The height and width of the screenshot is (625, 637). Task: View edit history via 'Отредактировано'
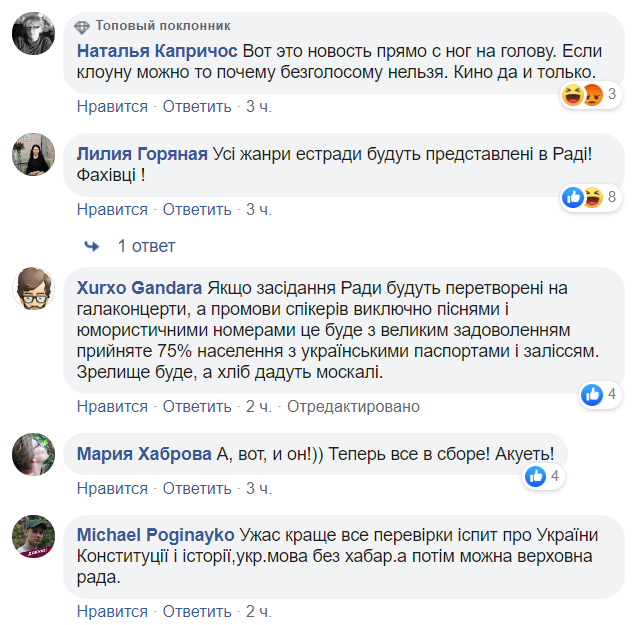click(354, 406)
